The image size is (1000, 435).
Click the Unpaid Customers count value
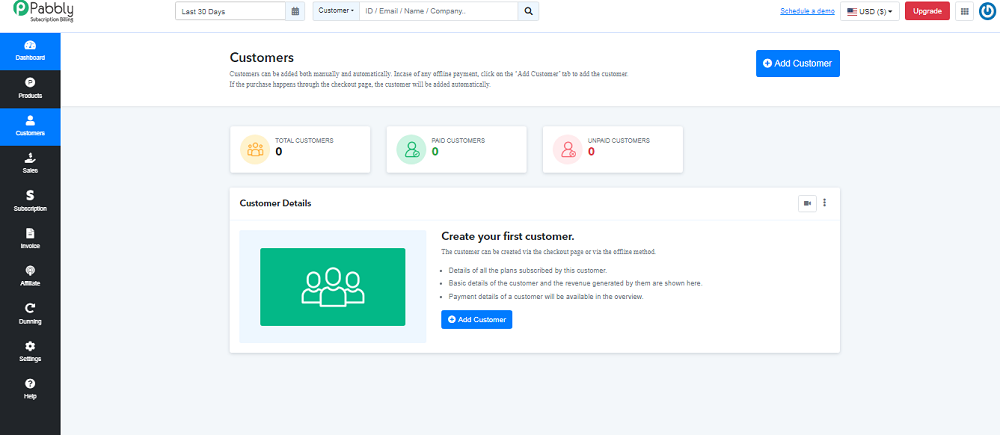[x=591, y=152]
